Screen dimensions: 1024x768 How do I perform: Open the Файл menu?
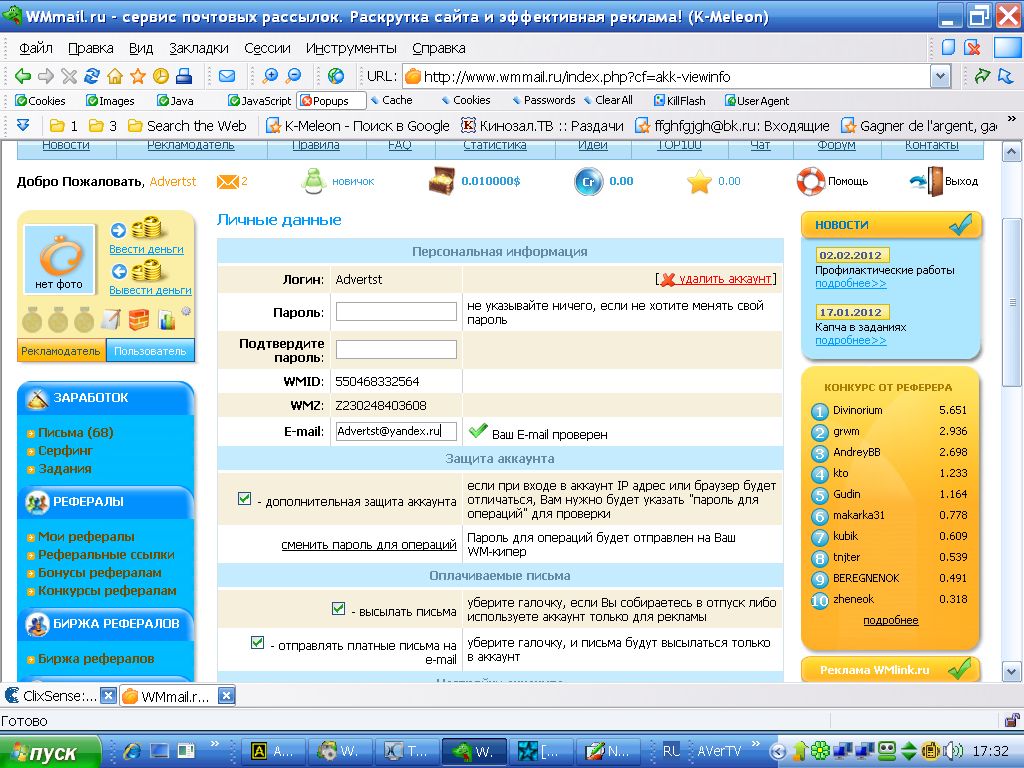pyautogui.click(x=36, y=48)
